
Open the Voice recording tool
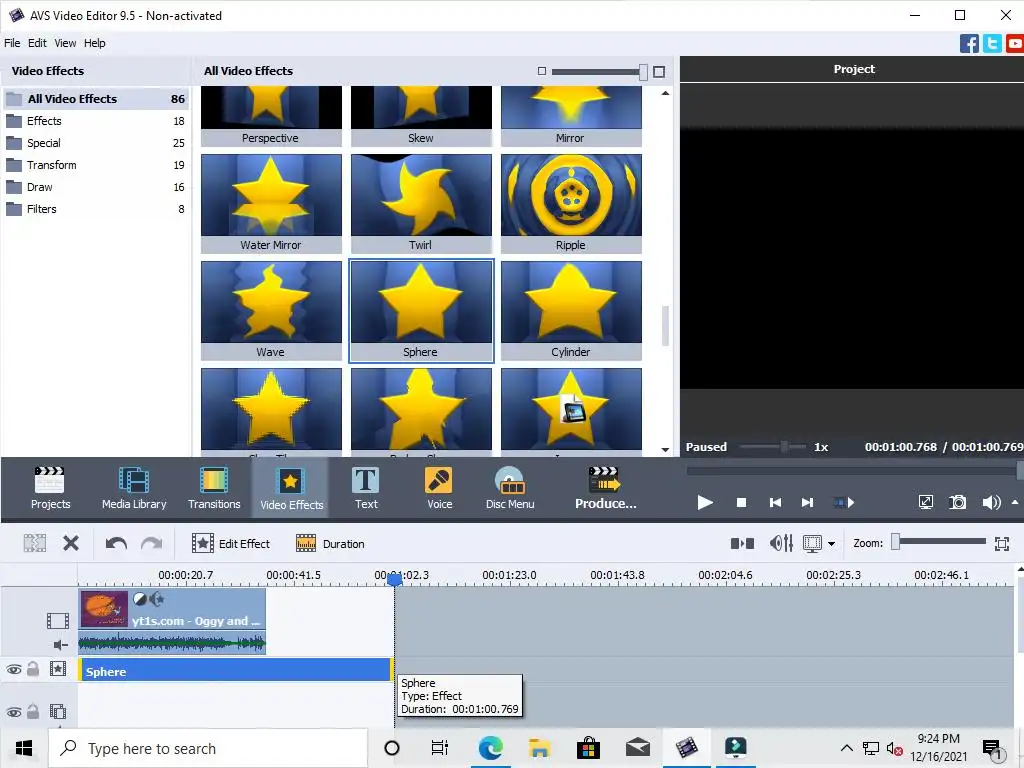click(x=439, y=488)
